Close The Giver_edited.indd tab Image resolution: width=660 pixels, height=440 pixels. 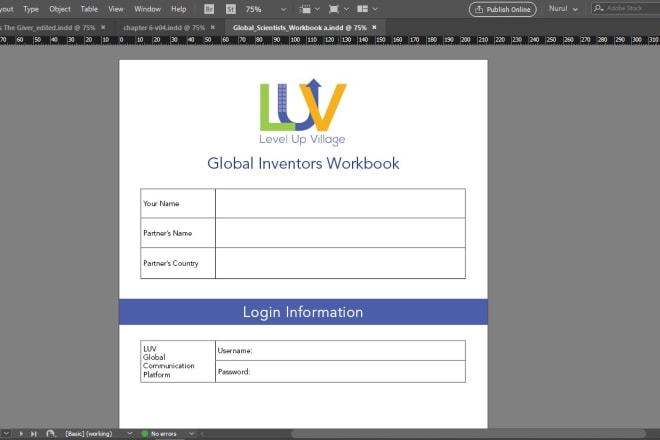(103, 27)
